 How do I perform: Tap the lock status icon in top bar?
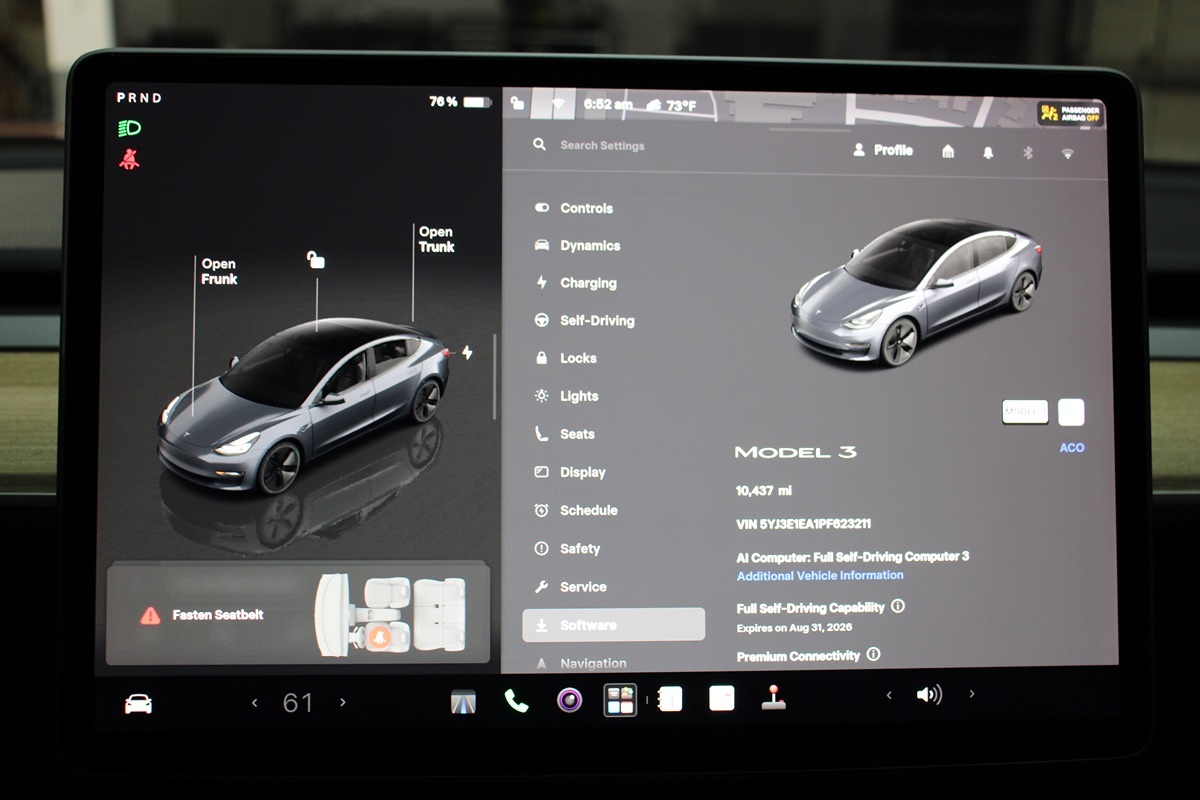517,103
